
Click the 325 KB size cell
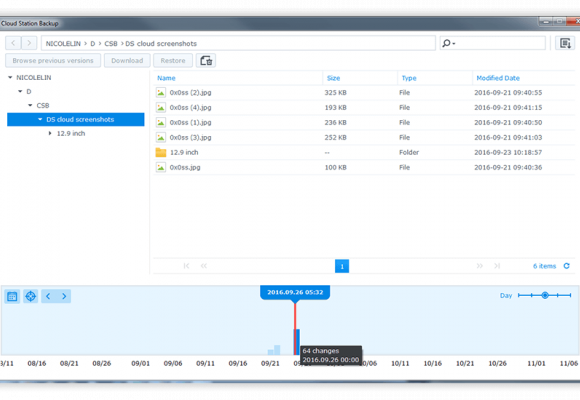335,93
